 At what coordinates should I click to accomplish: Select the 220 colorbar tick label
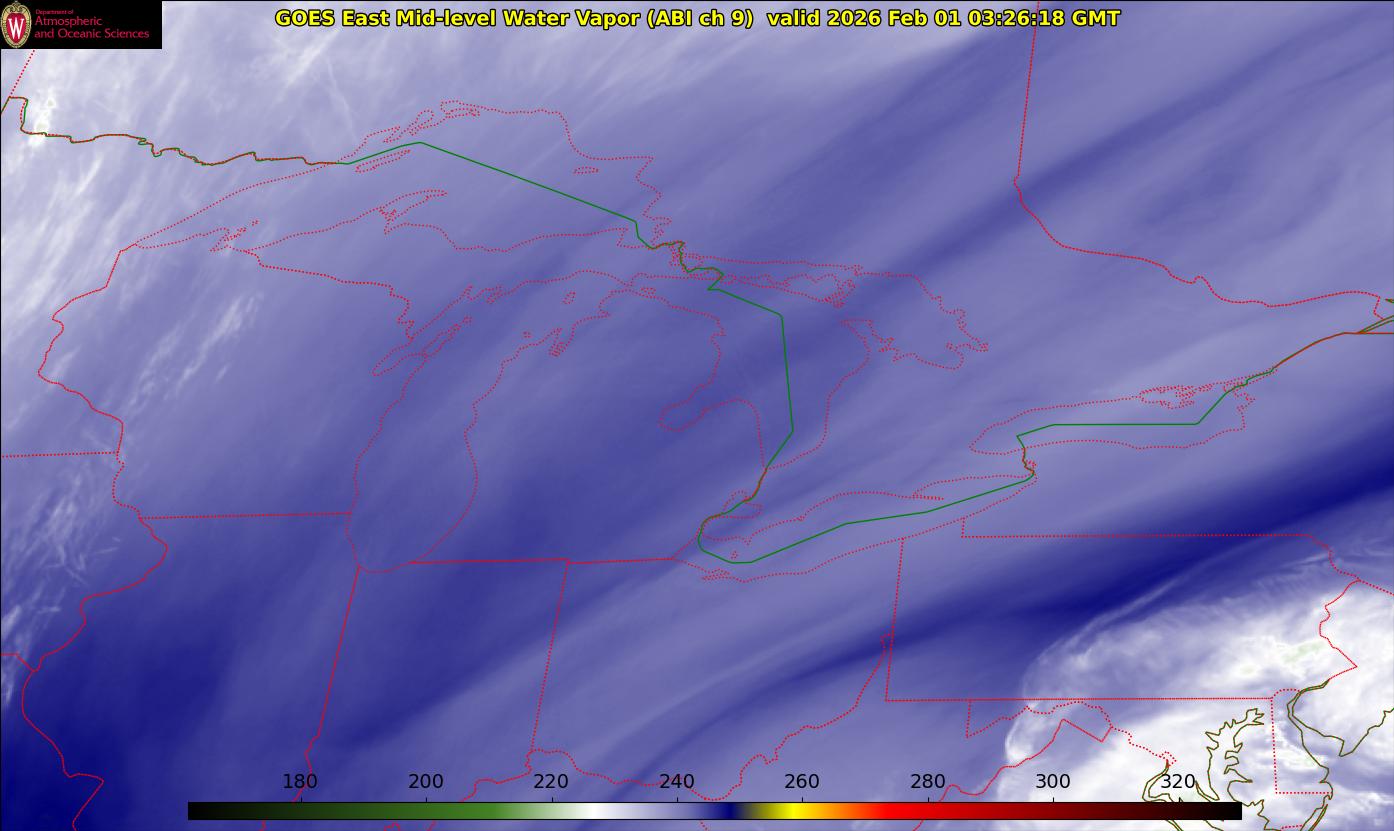coord(551,782)
